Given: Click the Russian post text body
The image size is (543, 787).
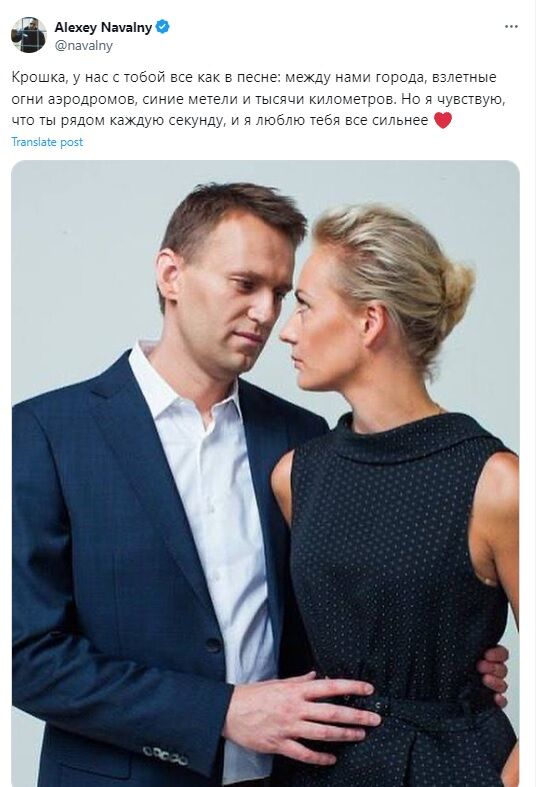Looking at the screenshot, I should [x=258, y=99].
